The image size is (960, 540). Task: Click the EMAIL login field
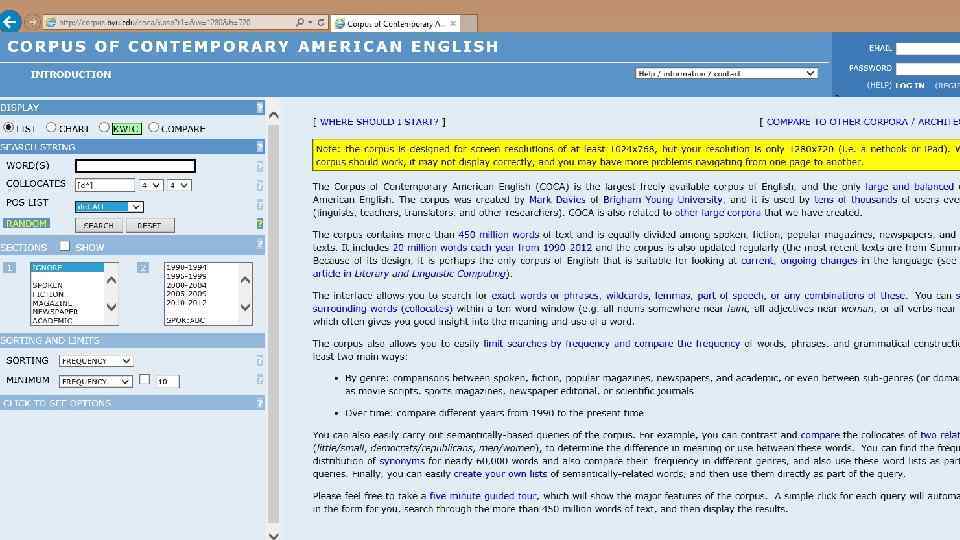click(x=928, y=48)
